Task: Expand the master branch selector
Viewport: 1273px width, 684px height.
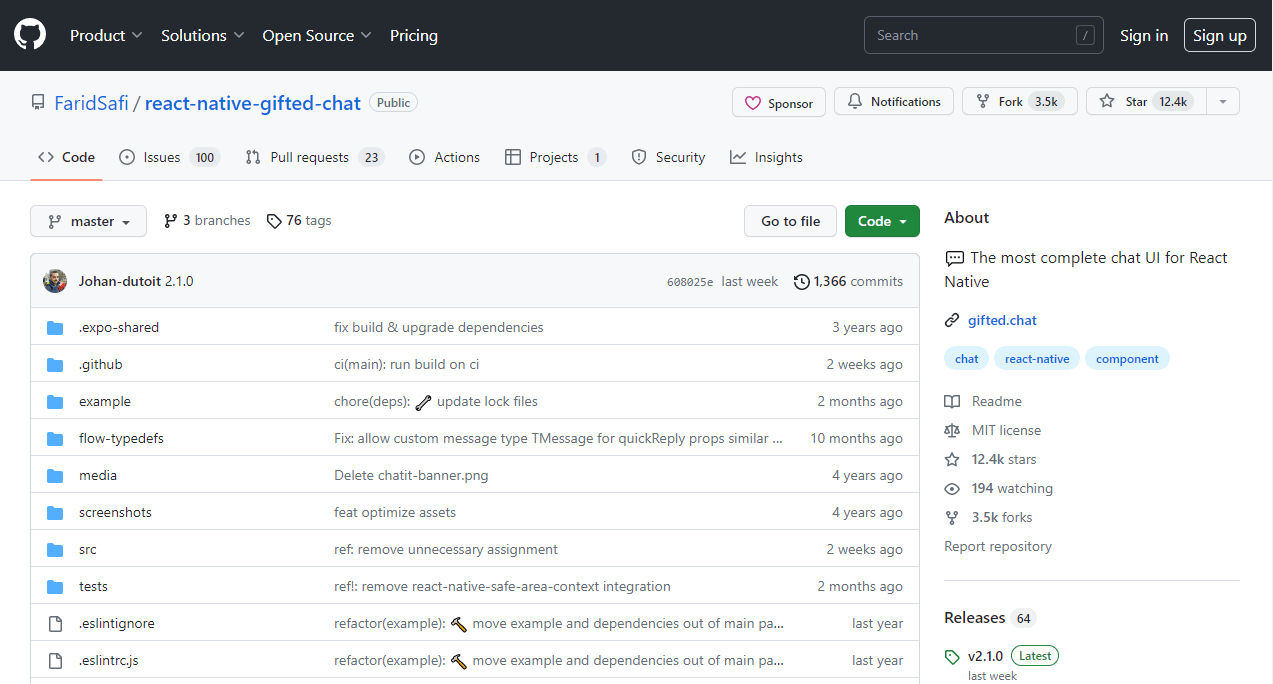Action: [x=88, y=221]
